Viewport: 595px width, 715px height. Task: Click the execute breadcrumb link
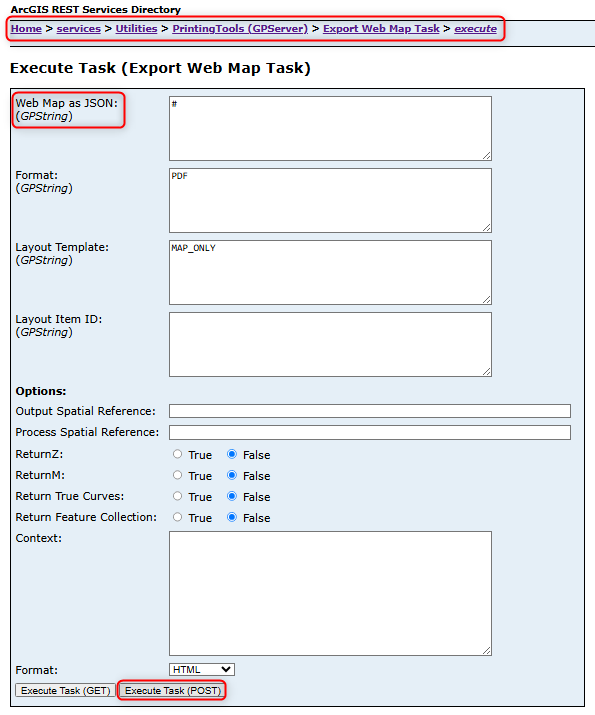coord(476,29)
